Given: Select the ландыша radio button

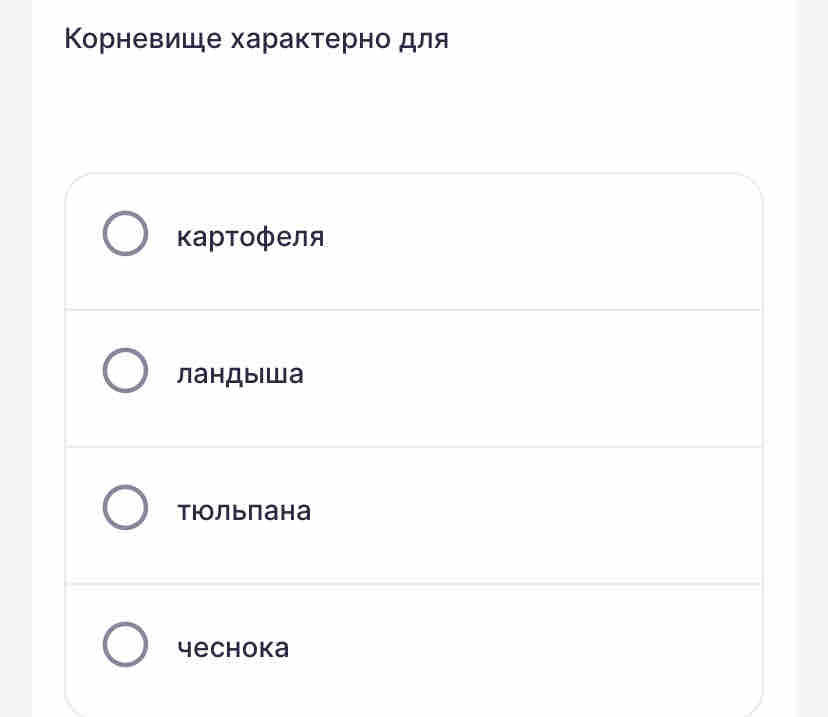Looking at the screenshot, I should point(125,371).
